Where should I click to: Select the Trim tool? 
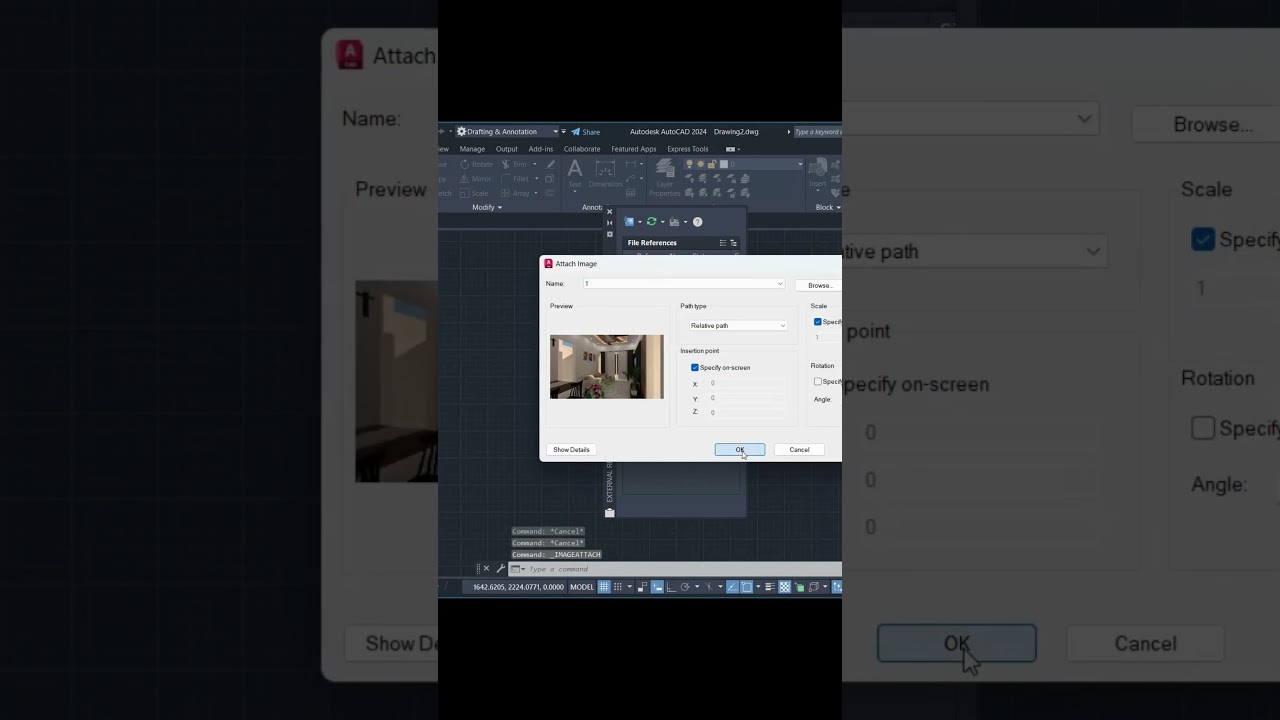515,164
